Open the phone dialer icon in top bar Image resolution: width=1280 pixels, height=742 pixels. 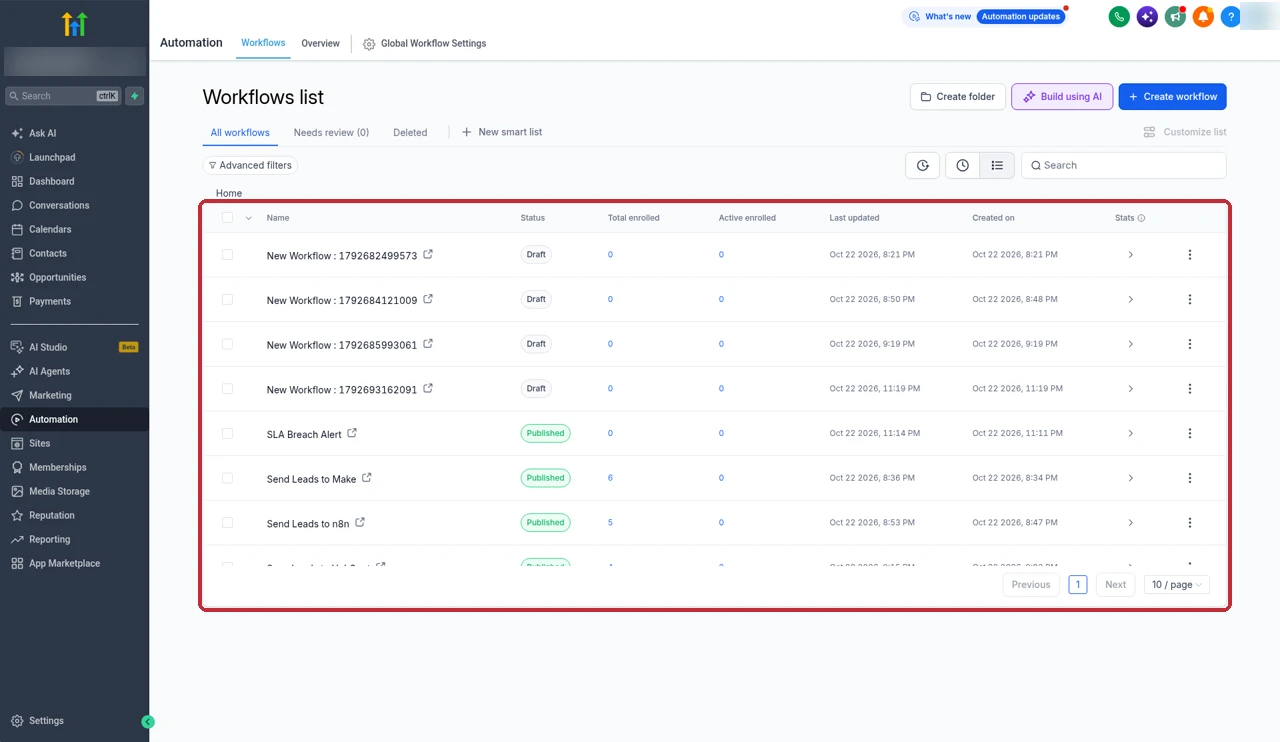(x=1119, y=17)
